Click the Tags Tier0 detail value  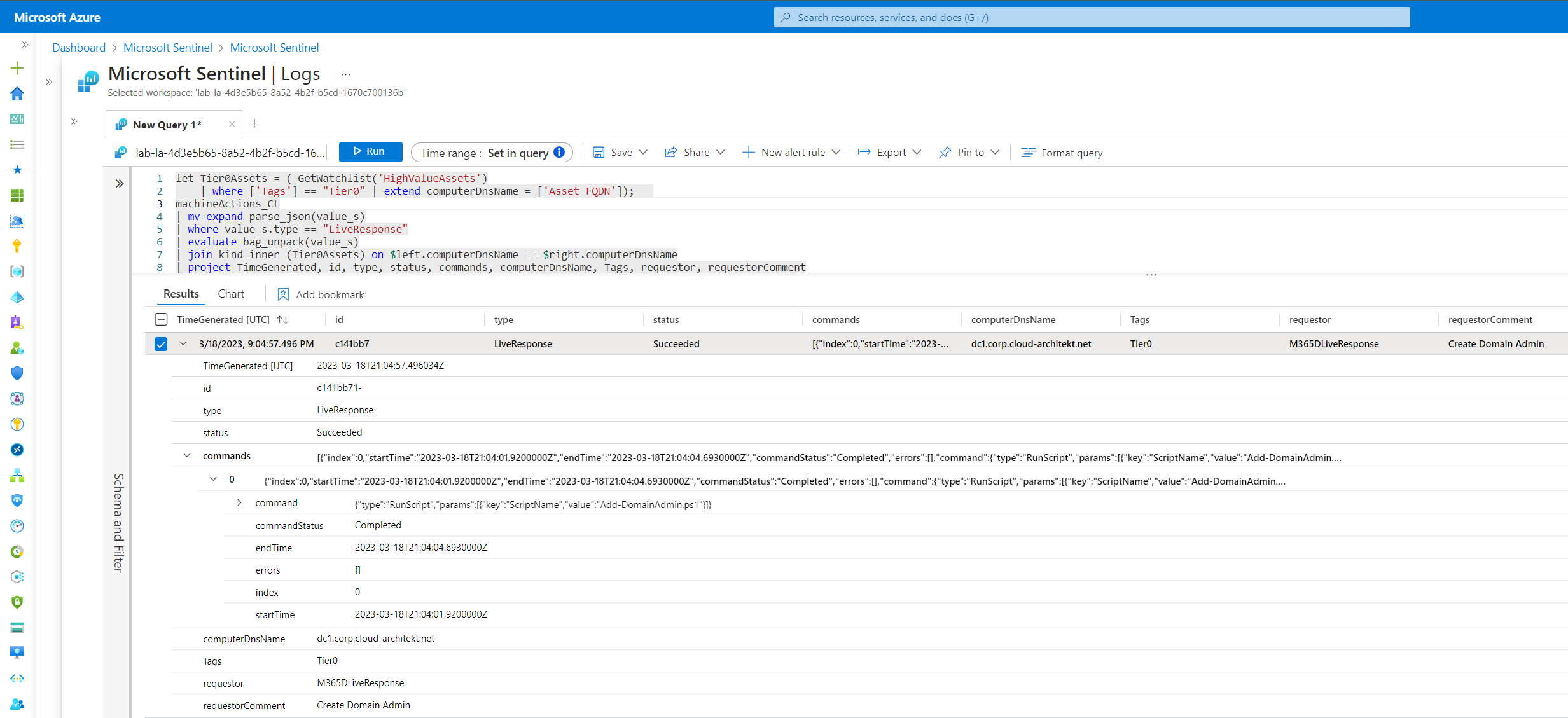pos(327,661)
